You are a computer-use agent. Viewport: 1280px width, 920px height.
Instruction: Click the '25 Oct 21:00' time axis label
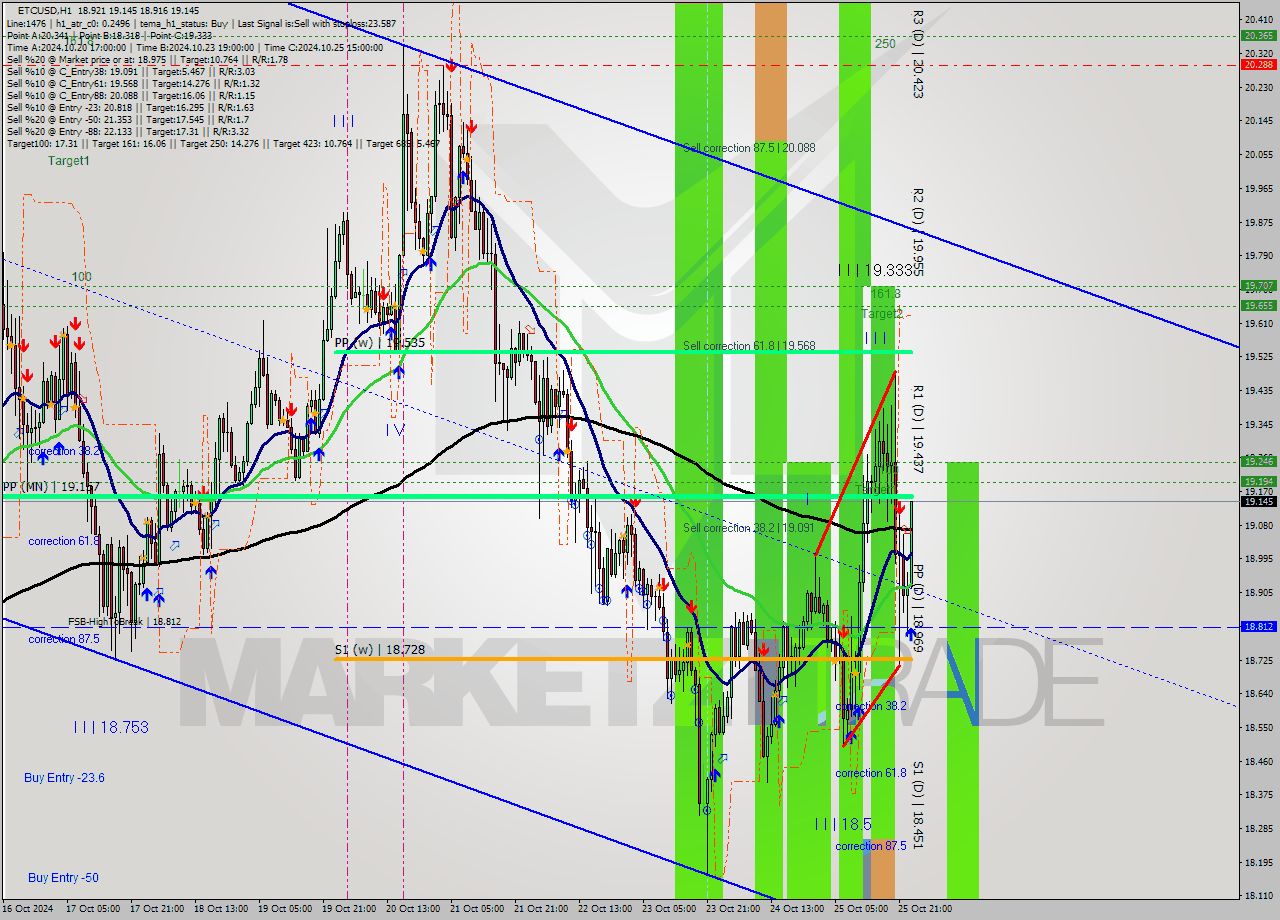(x=924, y=909)
